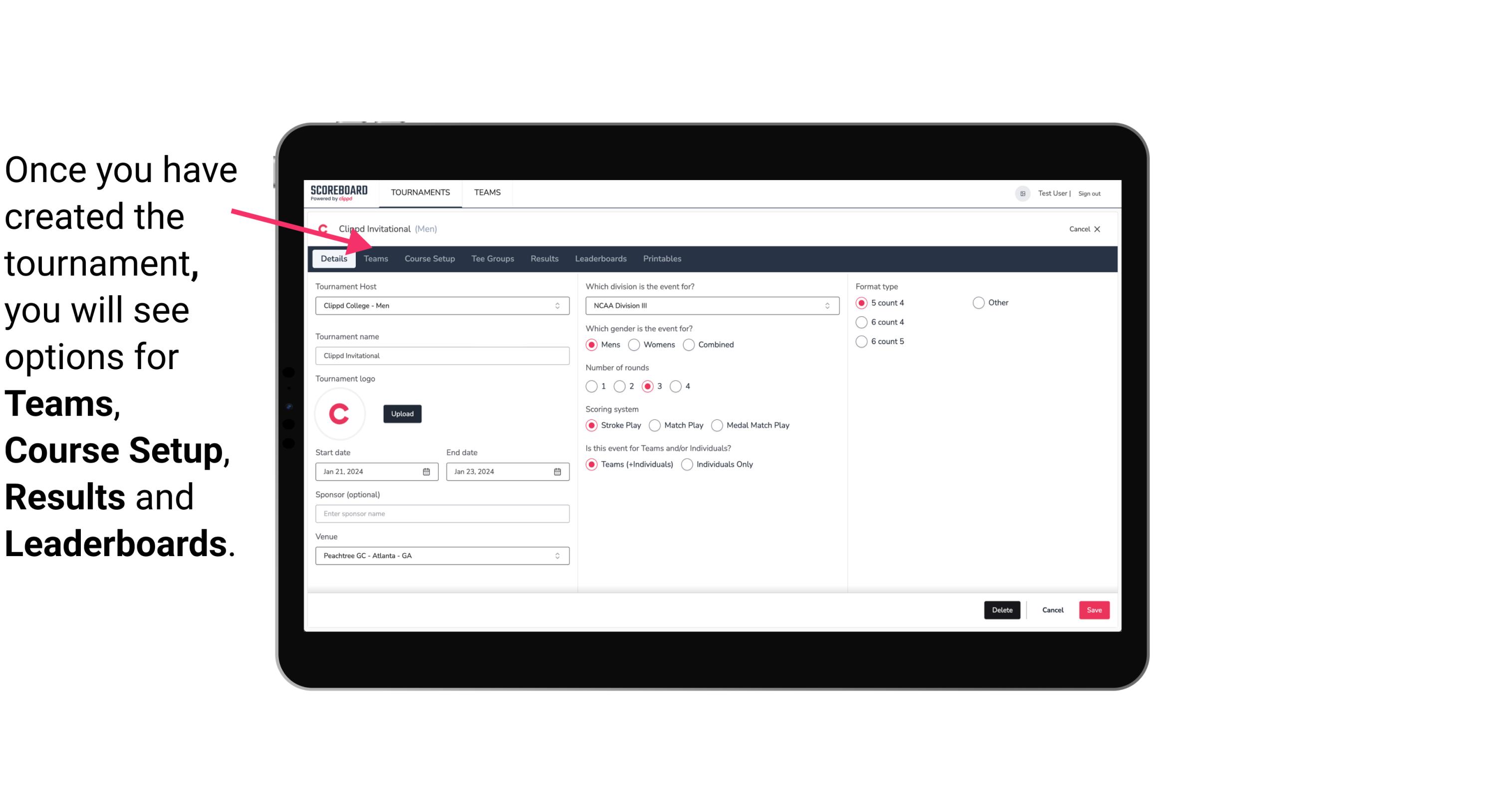
Task: Click the Cancel X close icon
Action: [1096, 229]
